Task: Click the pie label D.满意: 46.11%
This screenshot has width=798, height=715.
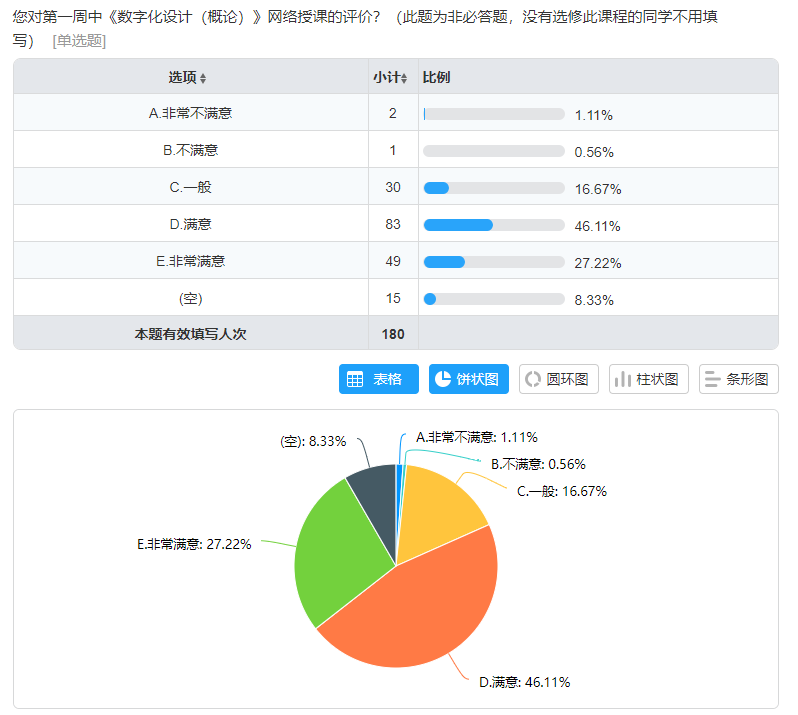Action: coord(524,682)
